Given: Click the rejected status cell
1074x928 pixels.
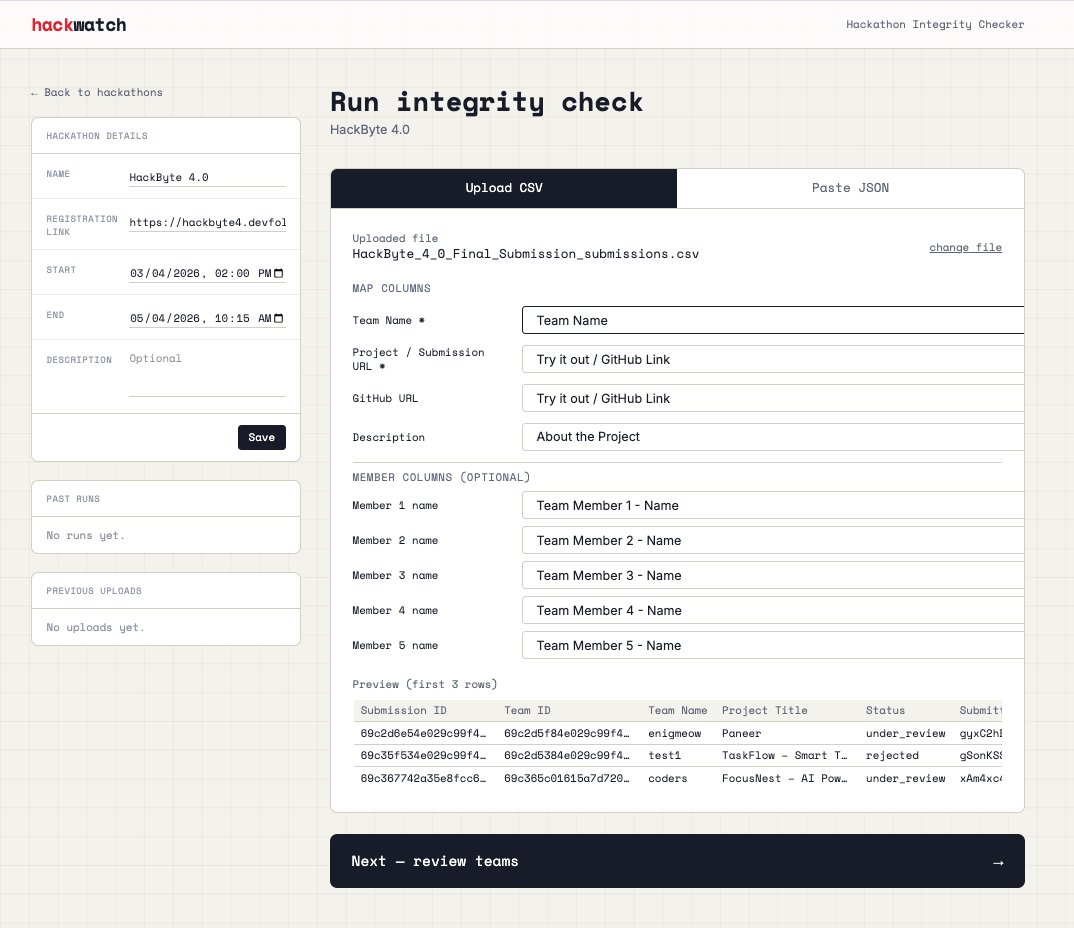Looking at the screenshot, I should click(x=892, y=755).
